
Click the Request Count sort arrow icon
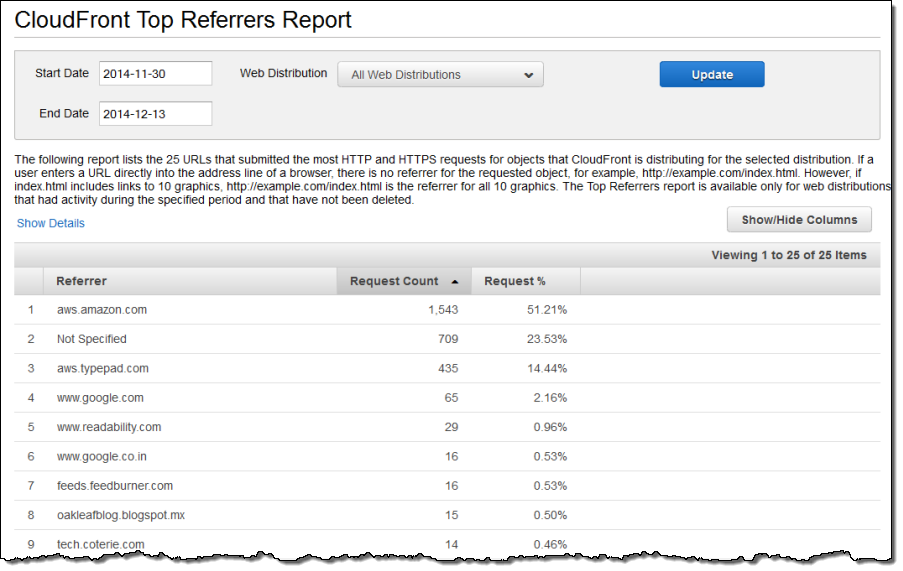[455, 281]
